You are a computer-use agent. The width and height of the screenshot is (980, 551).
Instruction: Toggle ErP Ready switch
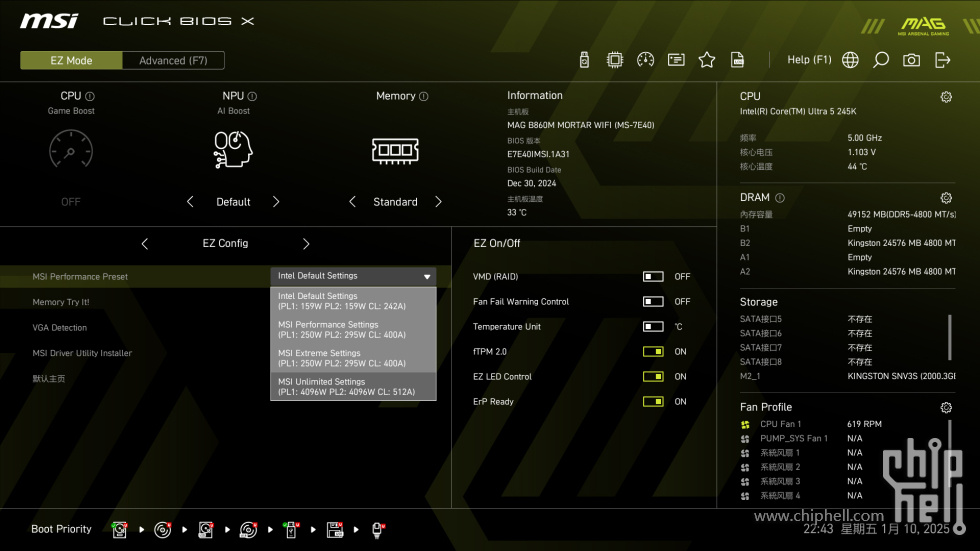click(653, 402)
